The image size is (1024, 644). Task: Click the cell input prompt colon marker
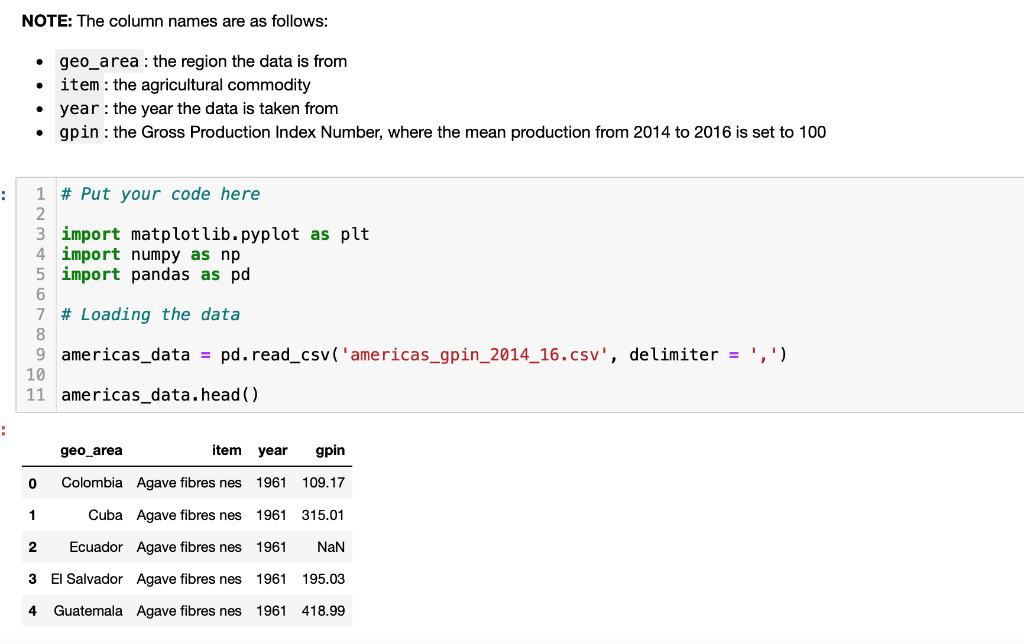click(4, 193)
